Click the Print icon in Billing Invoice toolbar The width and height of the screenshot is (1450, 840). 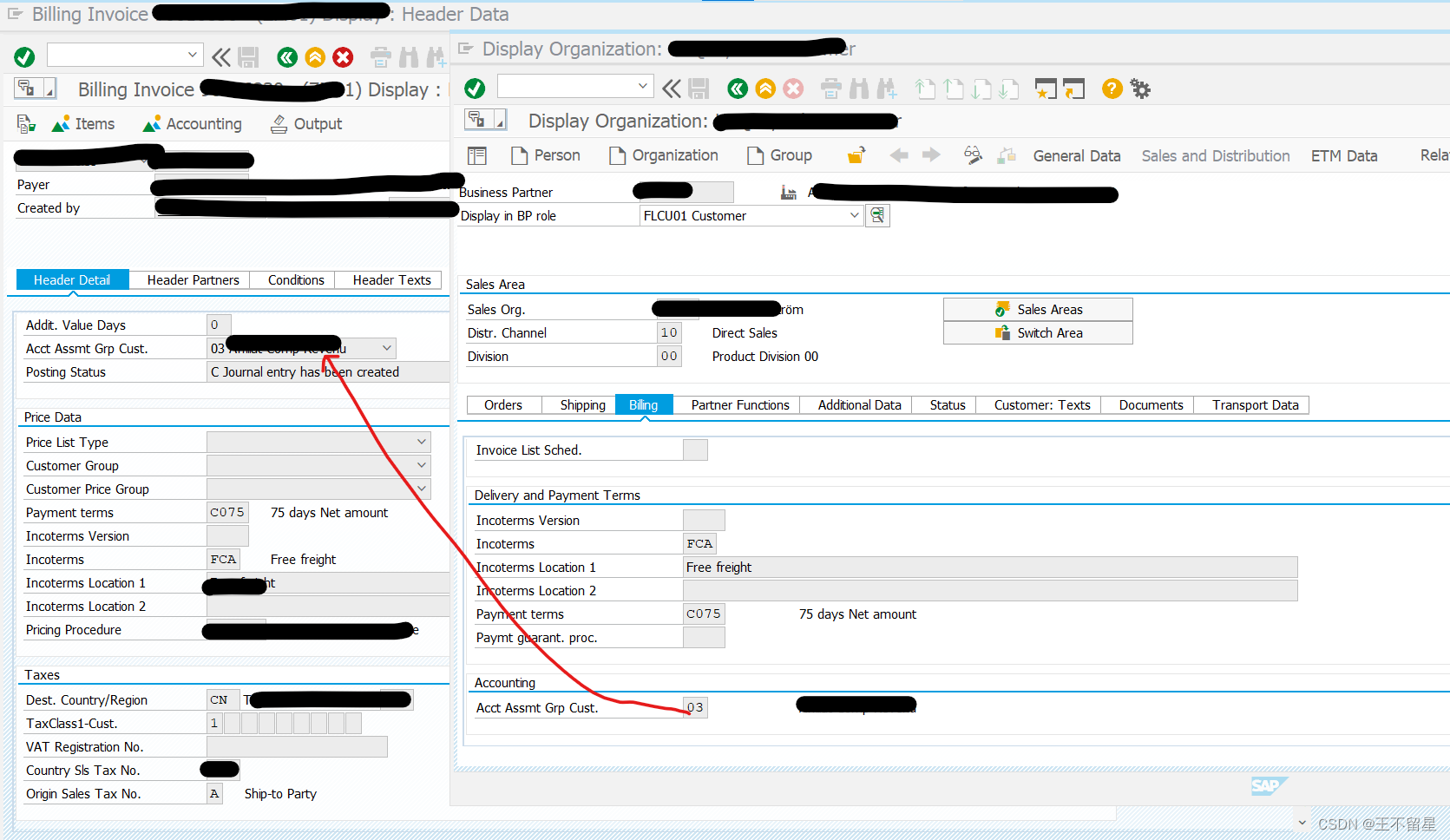(x=381, y=57)
